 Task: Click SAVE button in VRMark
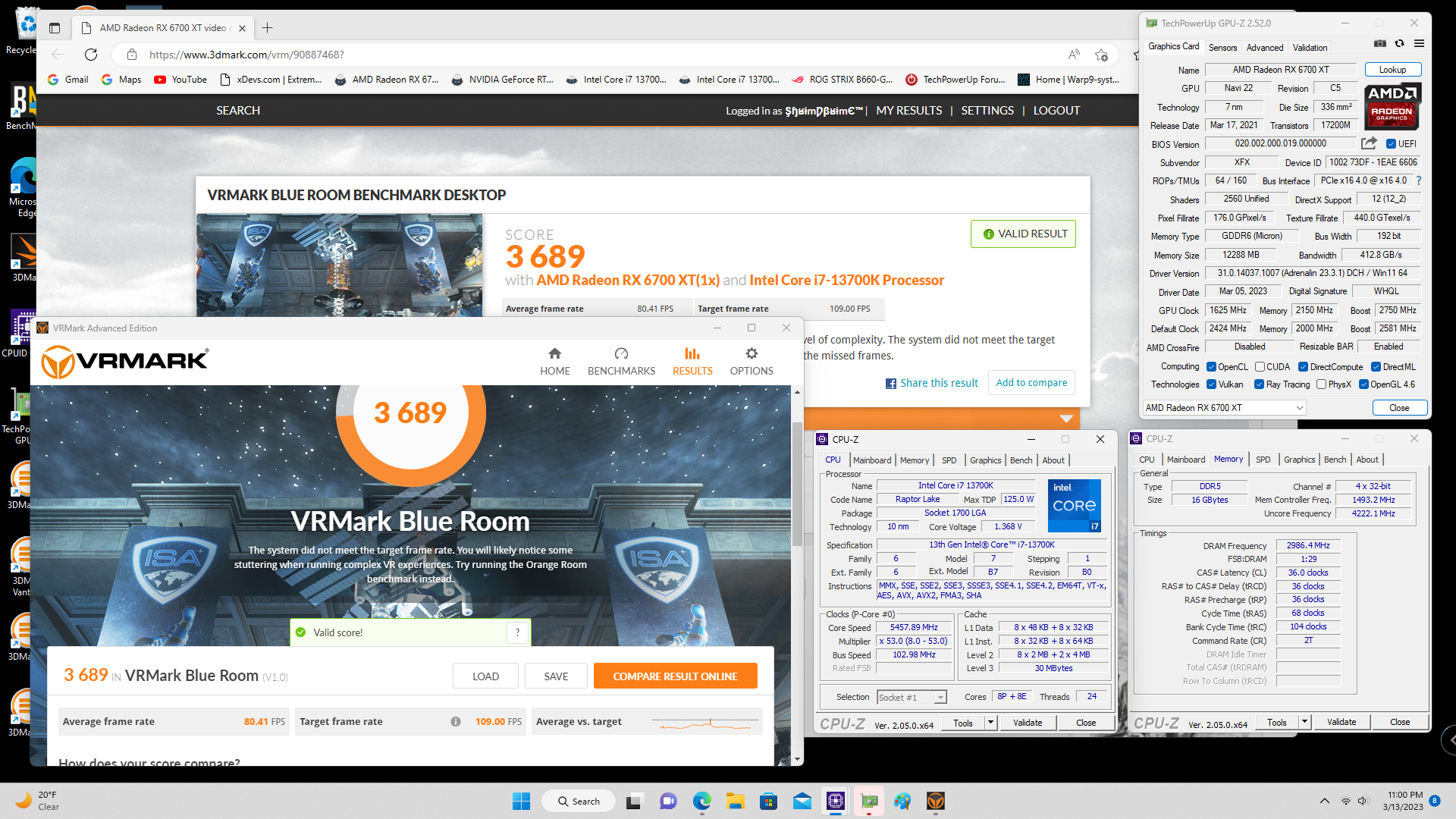pyautogui.click(x=556, y=676)
